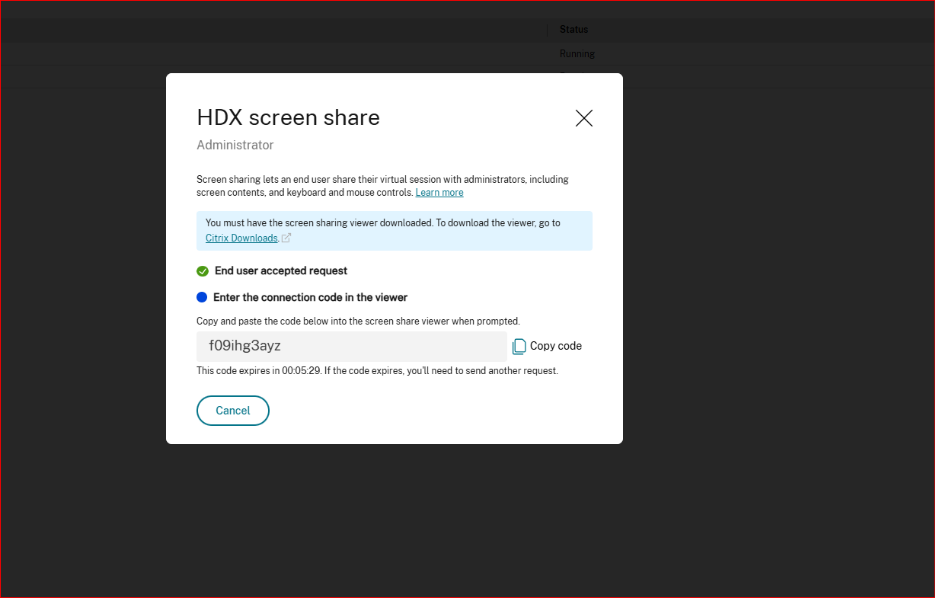936x598 pixels.
Task: Toggle the End user accepted request check
Action: [201, 270]
